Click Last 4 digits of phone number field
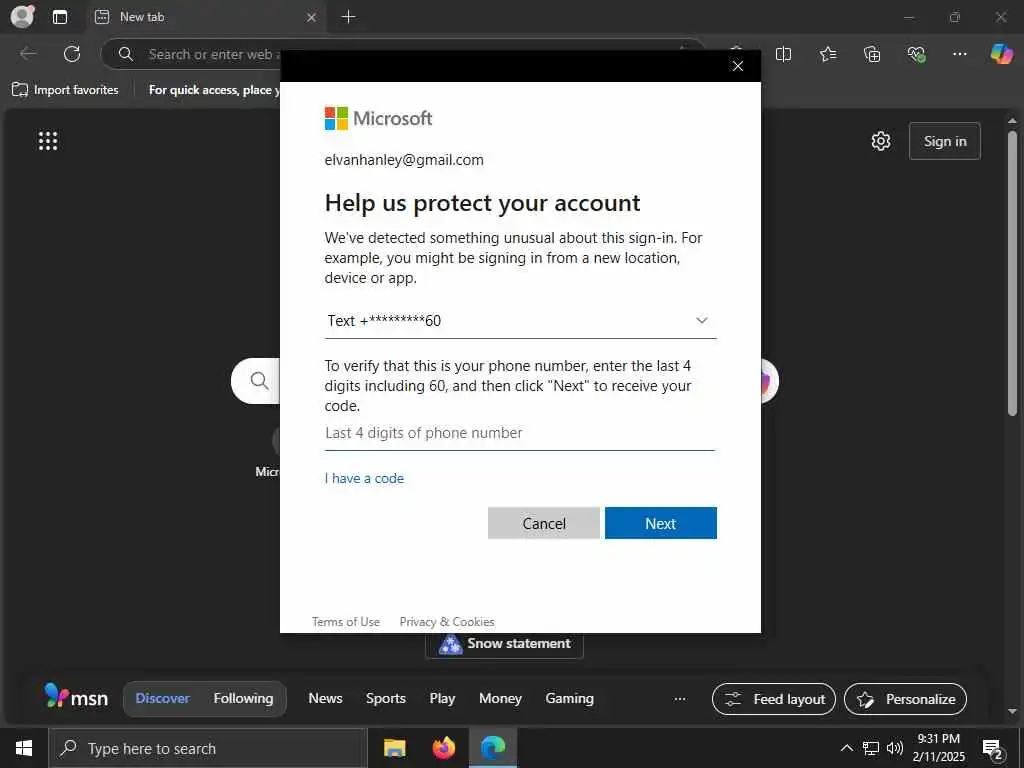Viewport: 1024px width, 768px height. pyautogui.click(x=520, y=433)
